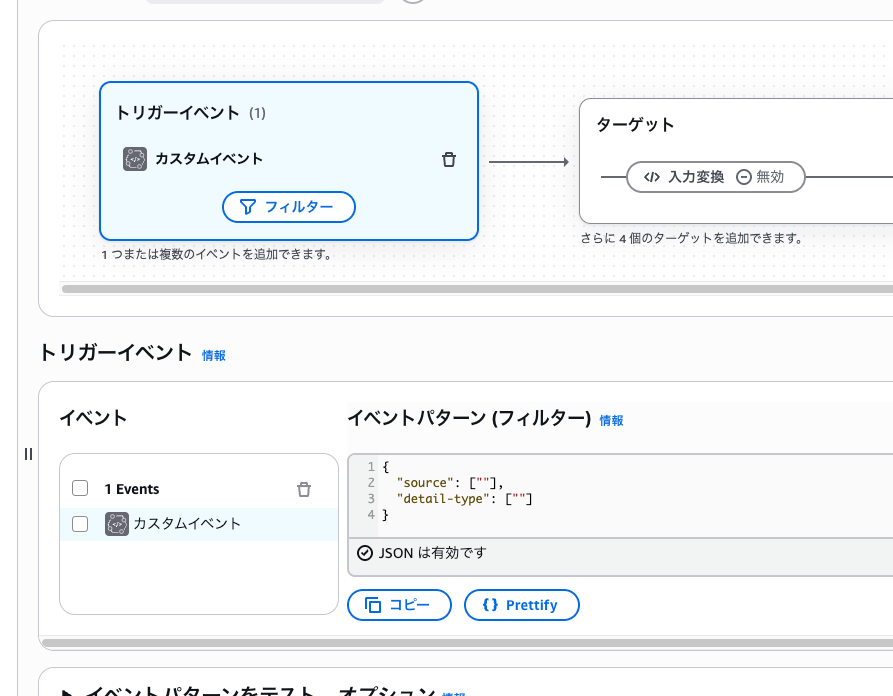This screenshot has height=696, width=893.
Task: Click the 入力変換 code icon in target
Action: click(651, 177)
